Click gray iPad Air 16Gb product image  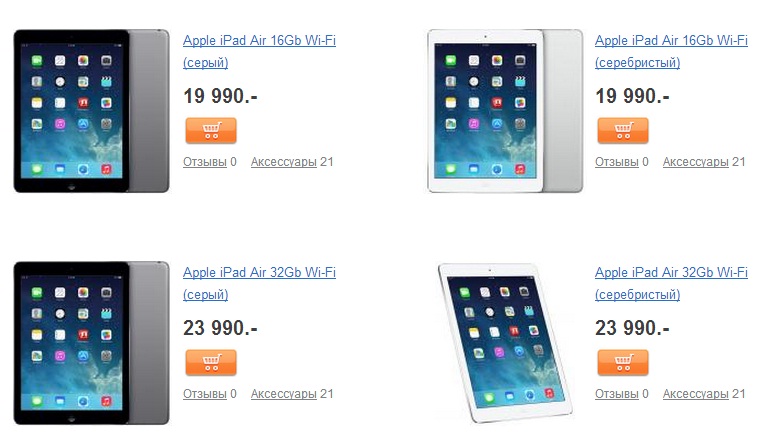[x=91, y=111]
